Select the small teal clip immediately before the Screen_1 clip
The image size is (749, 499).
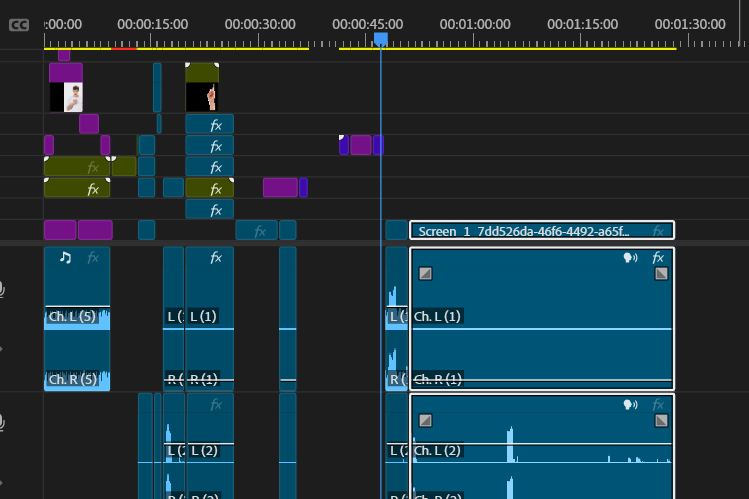coord(396,230)
